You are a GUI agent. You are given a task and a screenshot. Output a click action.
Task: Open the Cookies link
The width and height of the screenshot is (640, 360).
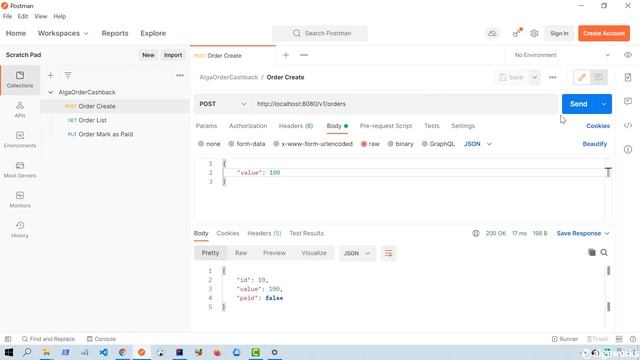coord(598,126)
